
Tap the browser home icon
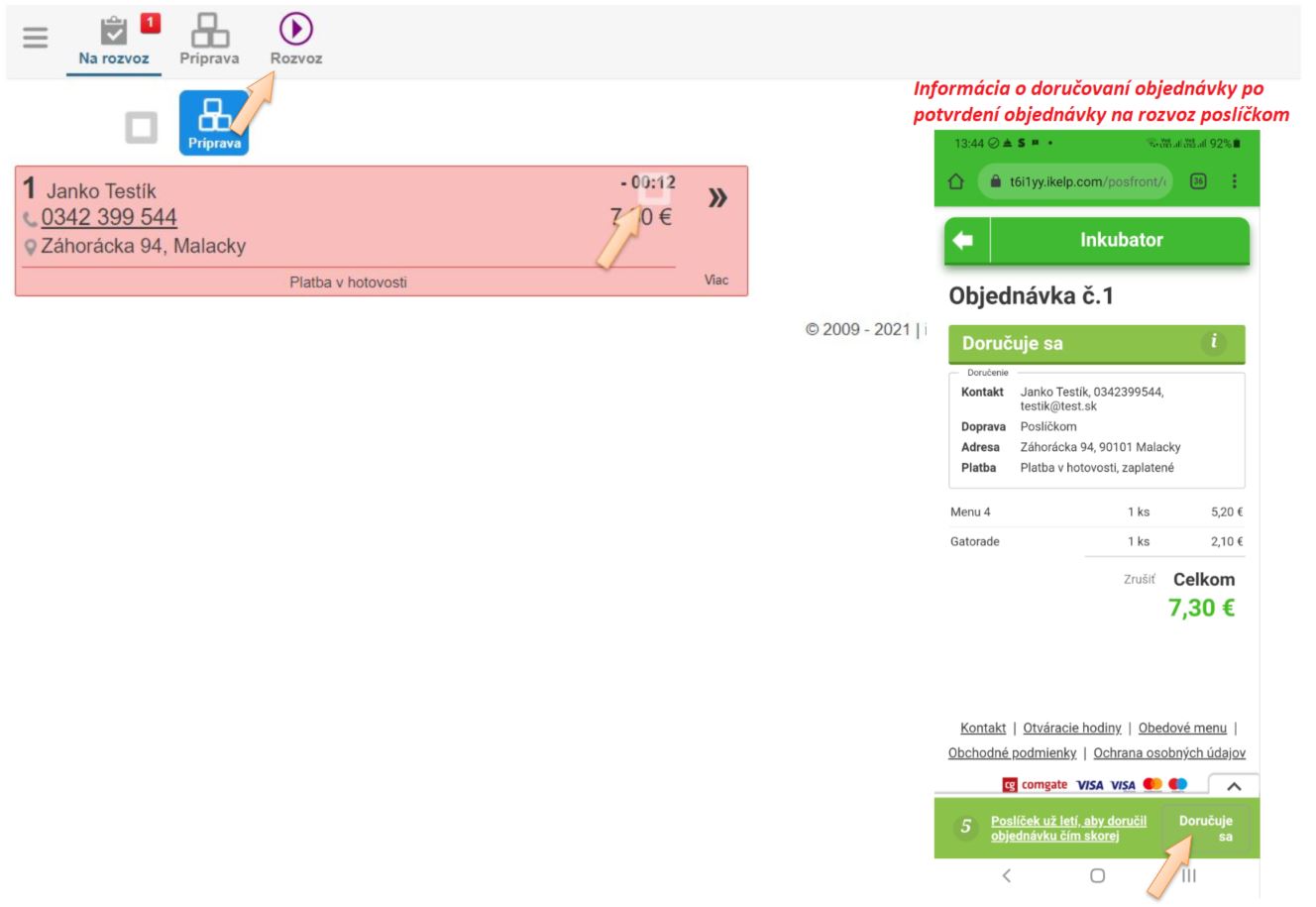[956, 181]
